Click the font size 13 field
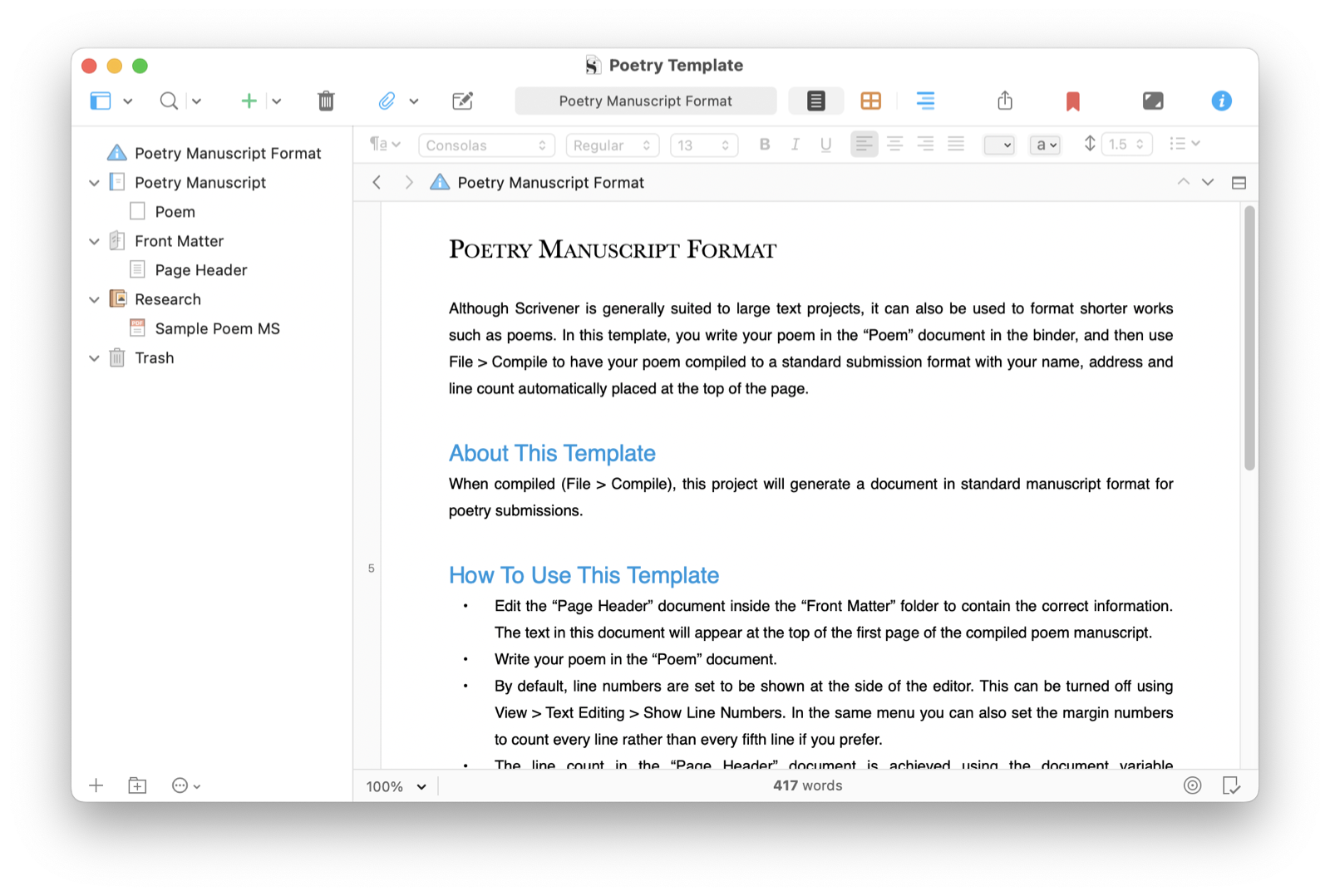 pos(702,145)
